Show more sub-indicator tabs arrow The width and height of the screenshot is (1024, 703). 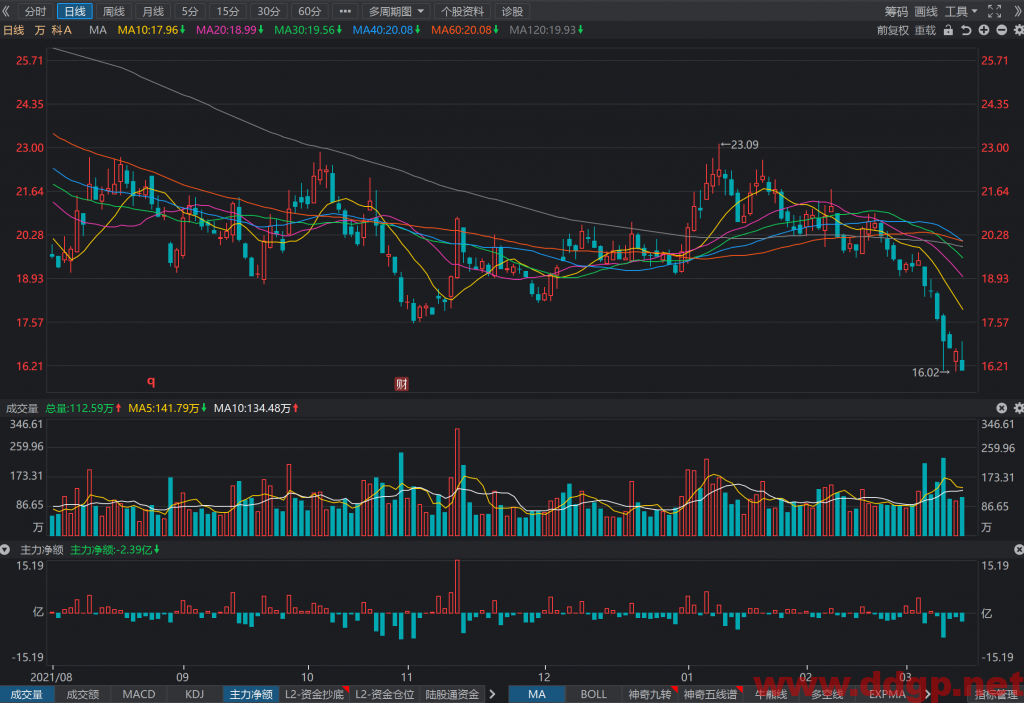(492, 694)
